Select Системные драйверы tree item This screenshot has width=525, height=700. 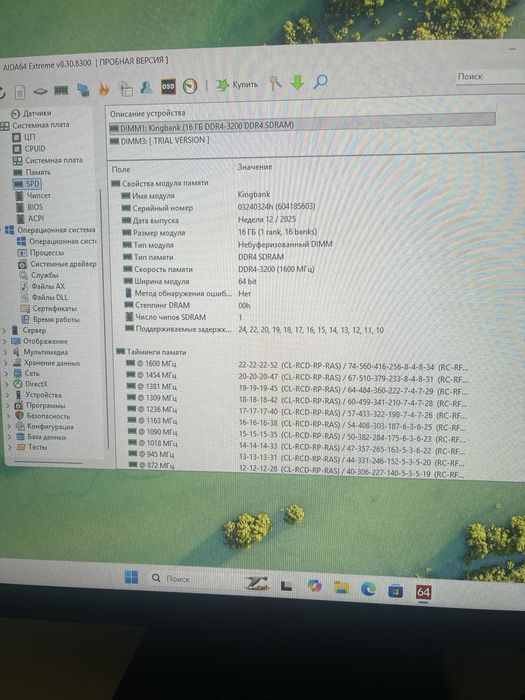(57, 264)
